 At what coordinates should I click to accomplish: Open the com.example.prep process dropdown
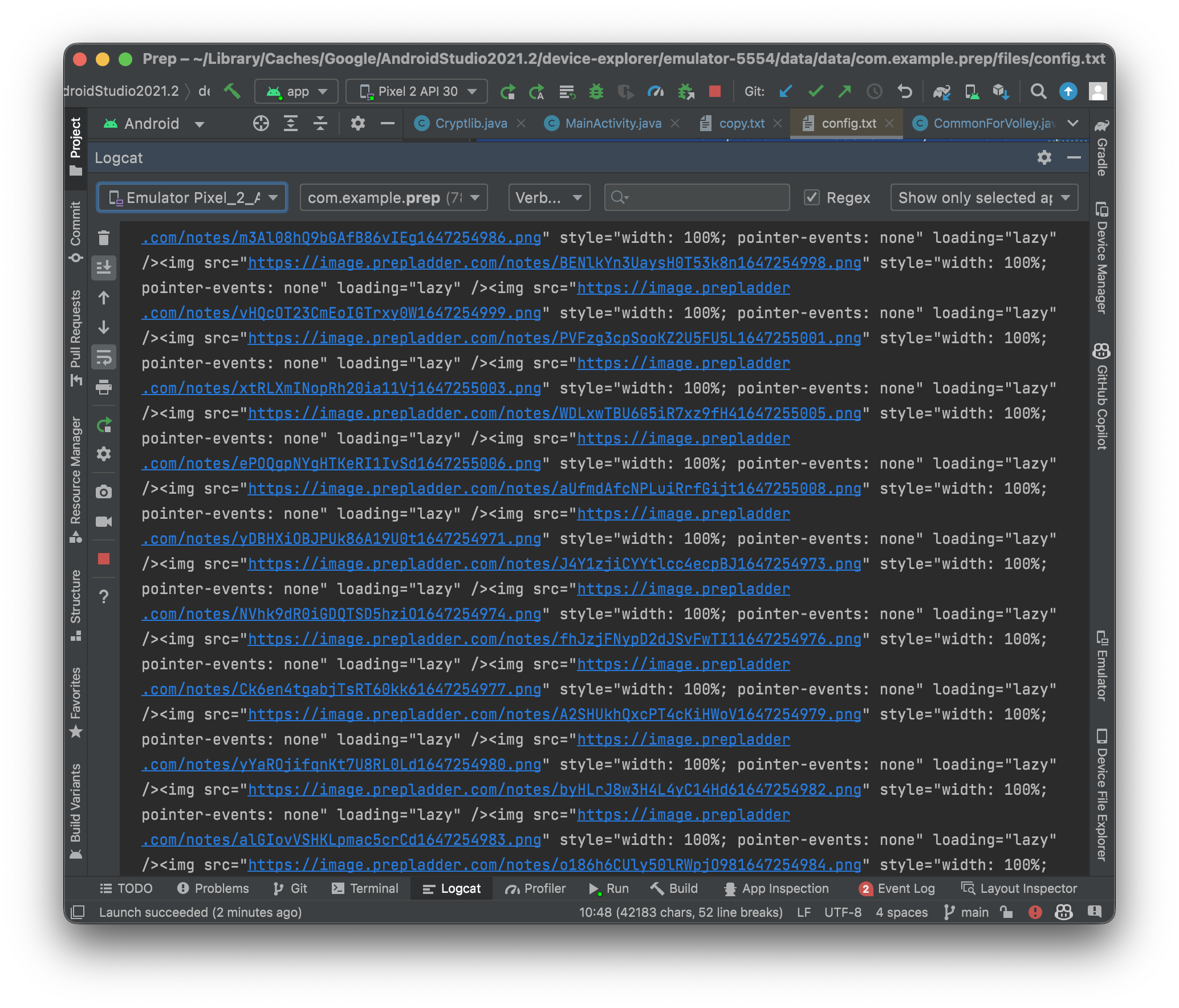[394, 197]
